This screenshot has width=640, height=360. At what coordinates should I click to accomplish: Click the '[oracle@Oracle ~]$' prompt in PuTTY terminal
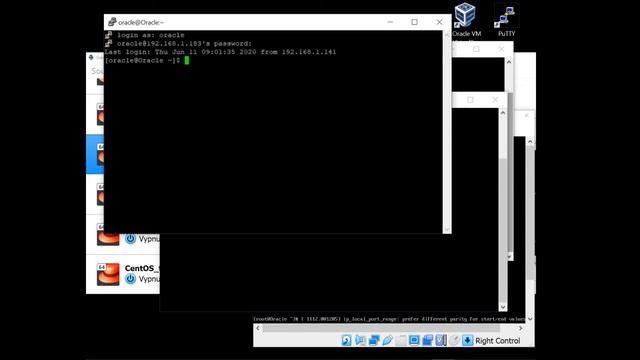[142, 60]
